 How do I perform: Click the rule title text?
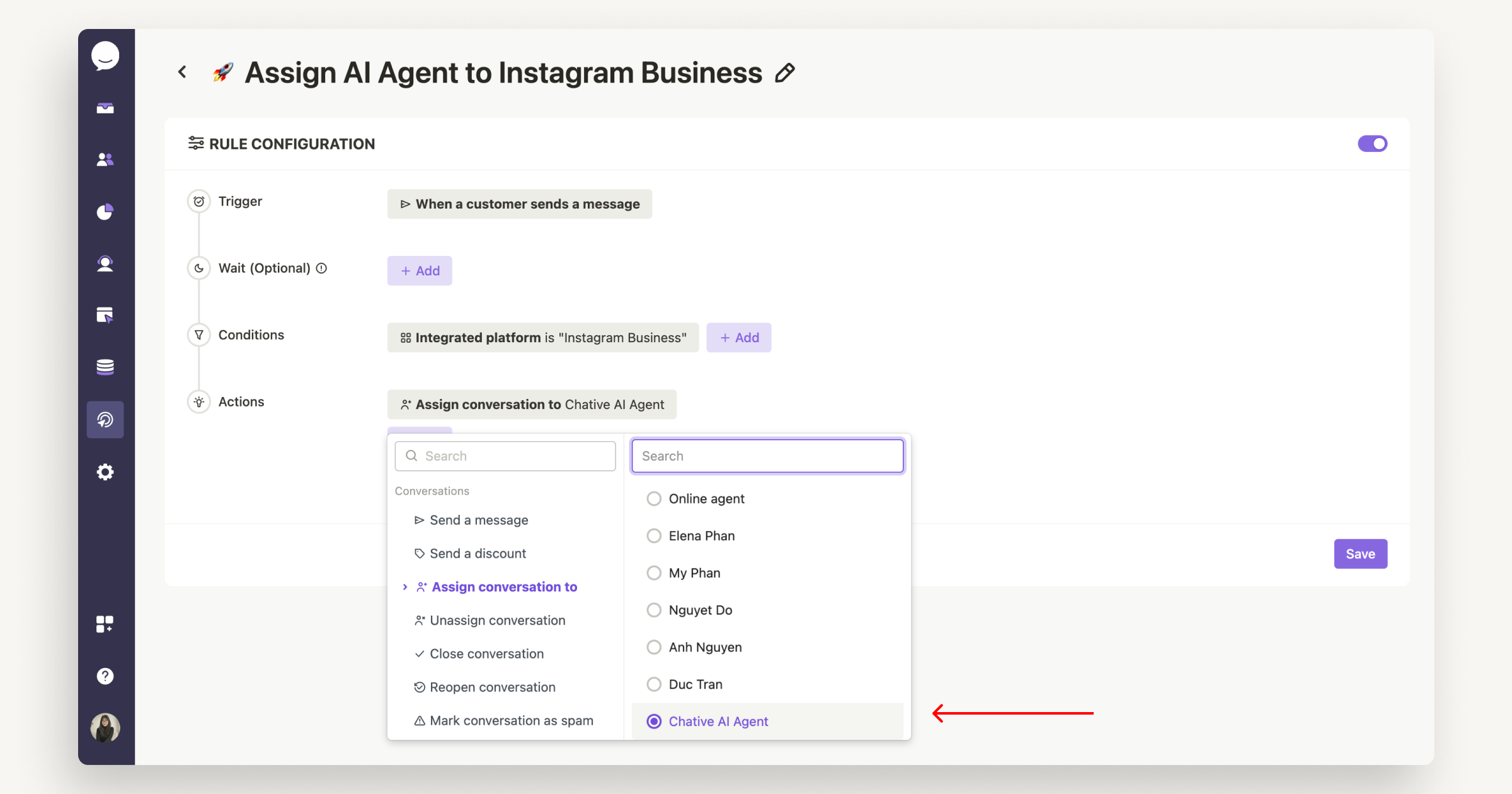503,72
